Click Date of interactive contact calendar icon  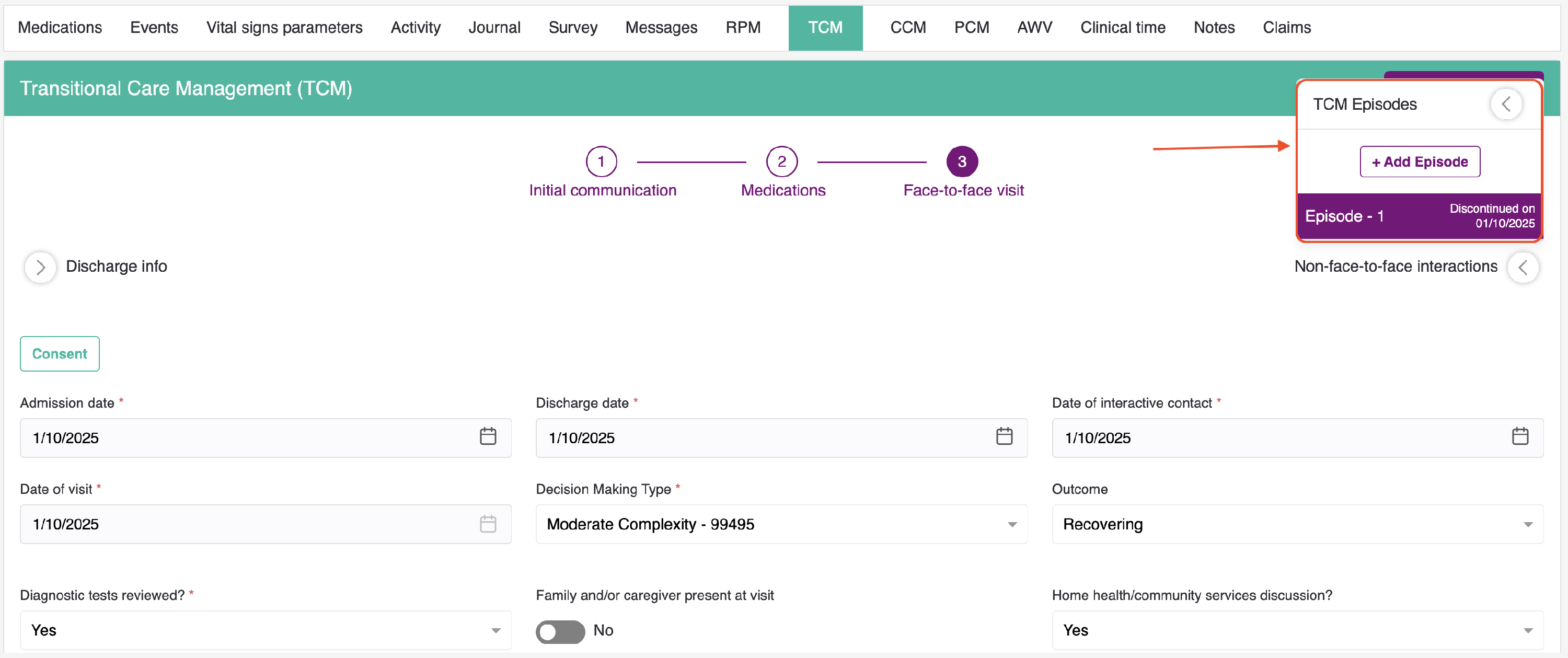click(x=1520, y=436)
